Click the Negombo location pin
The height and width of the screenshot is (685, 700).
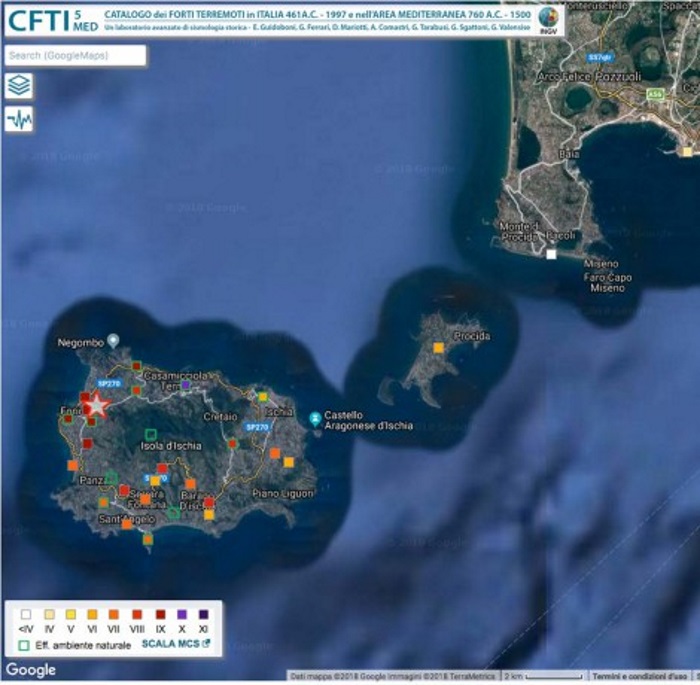(113, 341)
